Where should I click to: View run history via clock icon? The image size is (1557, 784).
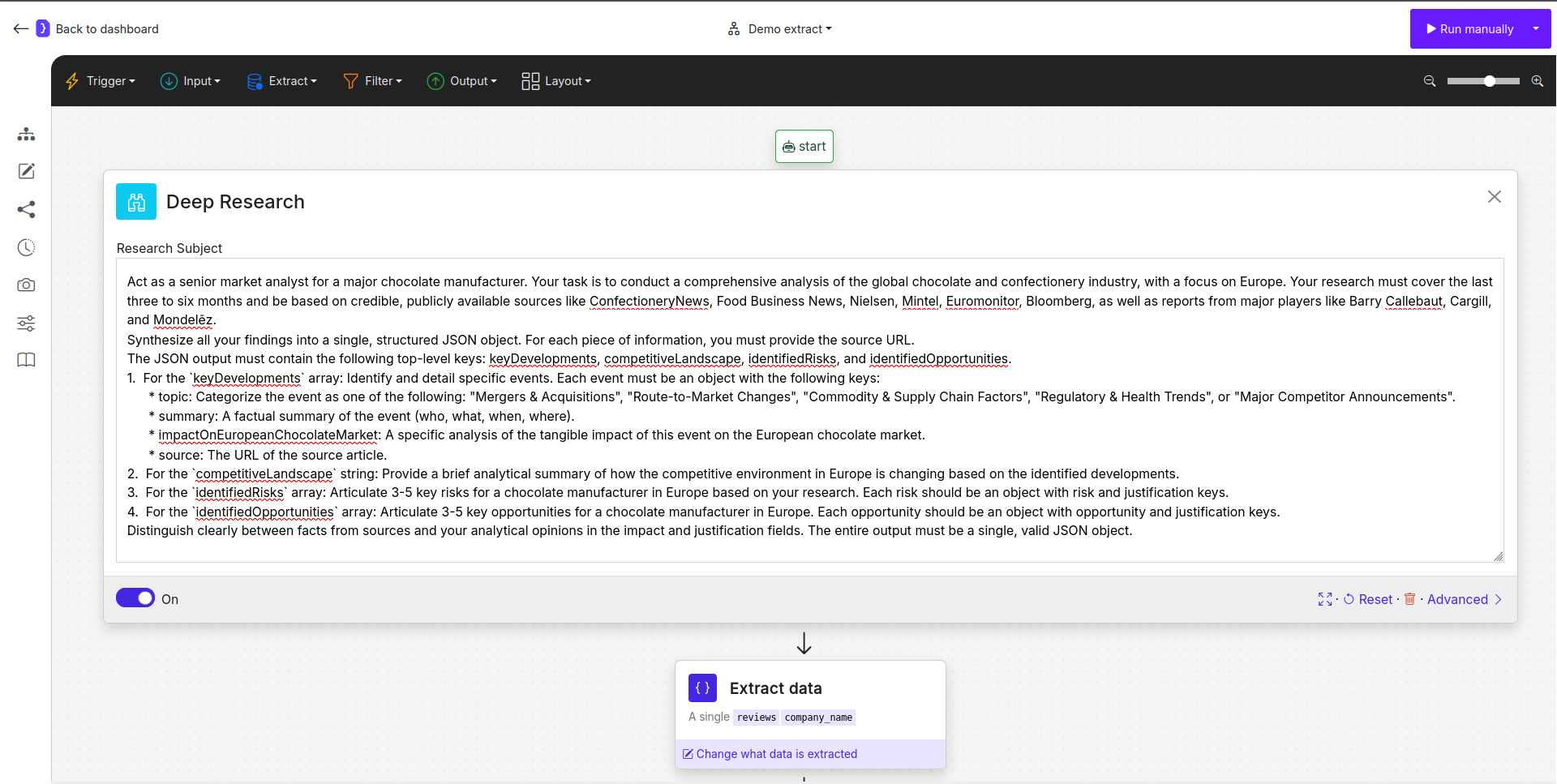(x=26, y=247)
